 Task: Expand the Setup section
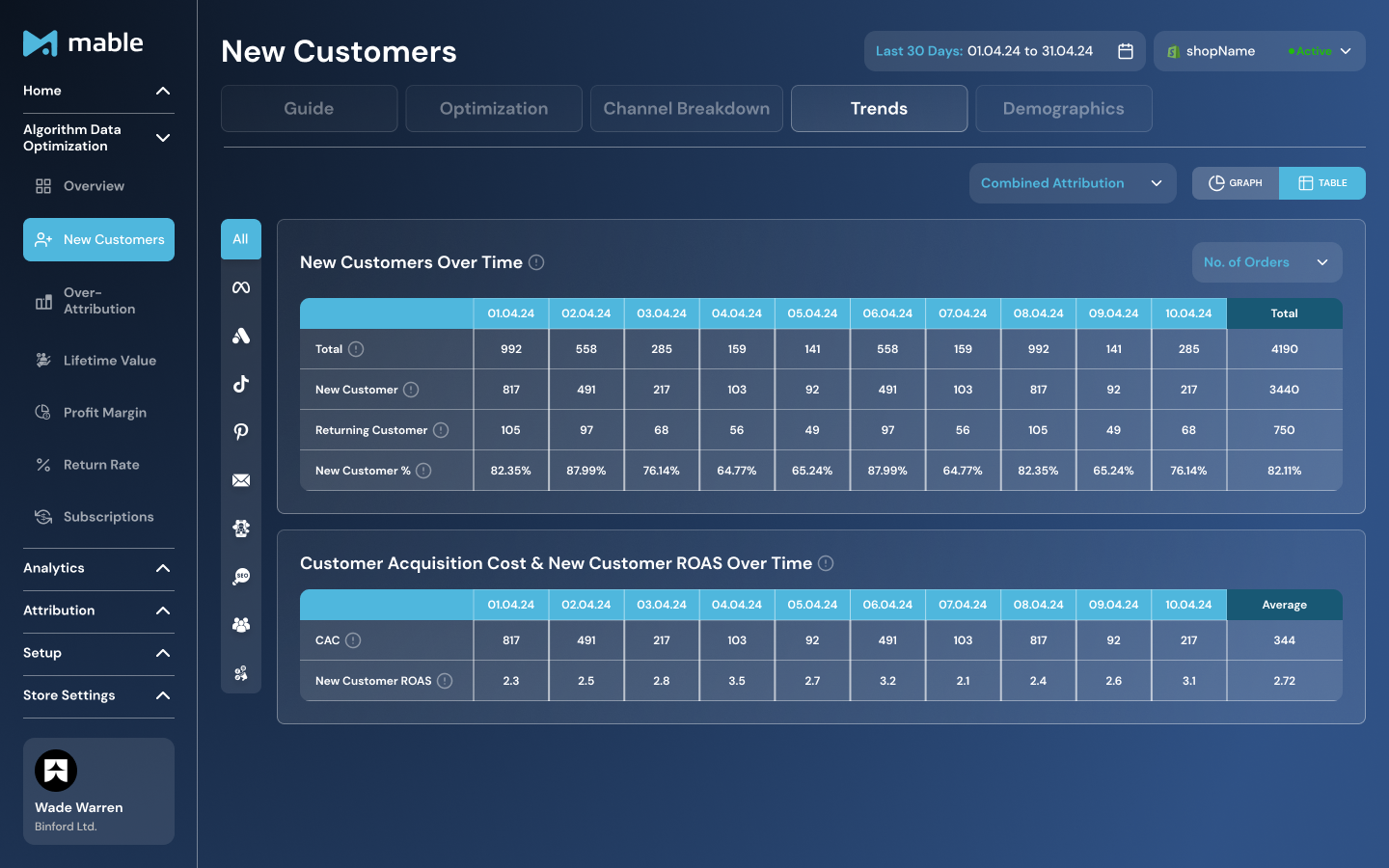coord(98,653)
